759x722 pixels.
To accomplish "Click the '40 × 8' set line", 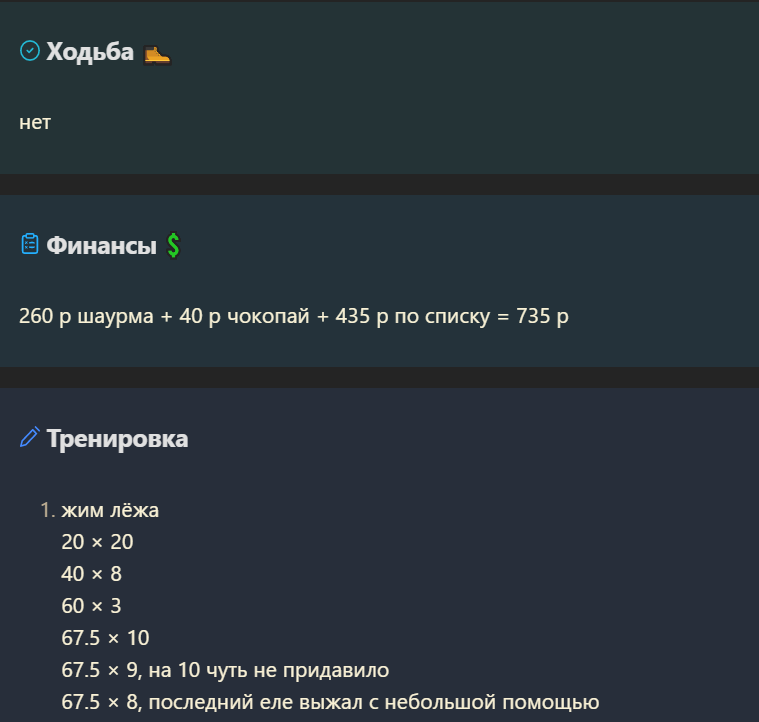I will pos(91,574).
